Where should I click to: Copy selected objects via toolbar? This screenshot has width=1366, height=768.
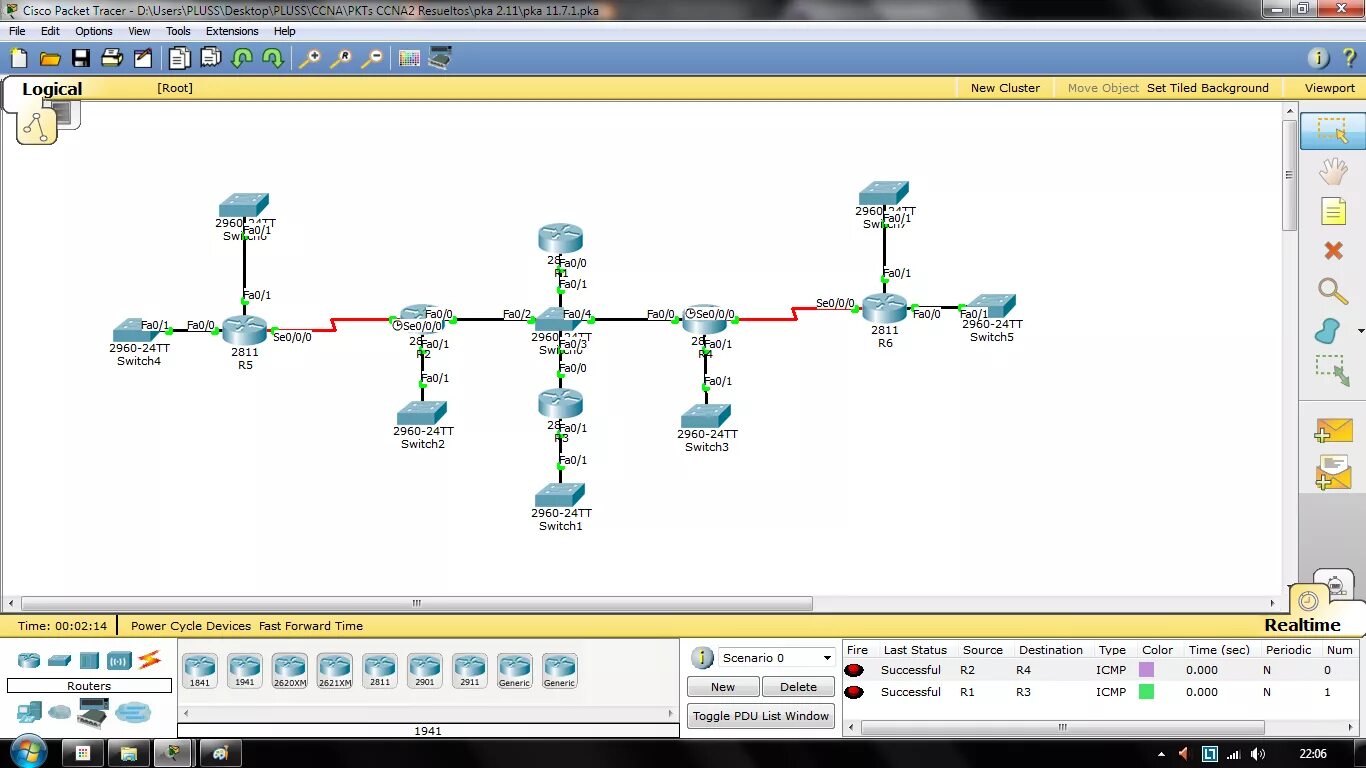click(179, 58)
